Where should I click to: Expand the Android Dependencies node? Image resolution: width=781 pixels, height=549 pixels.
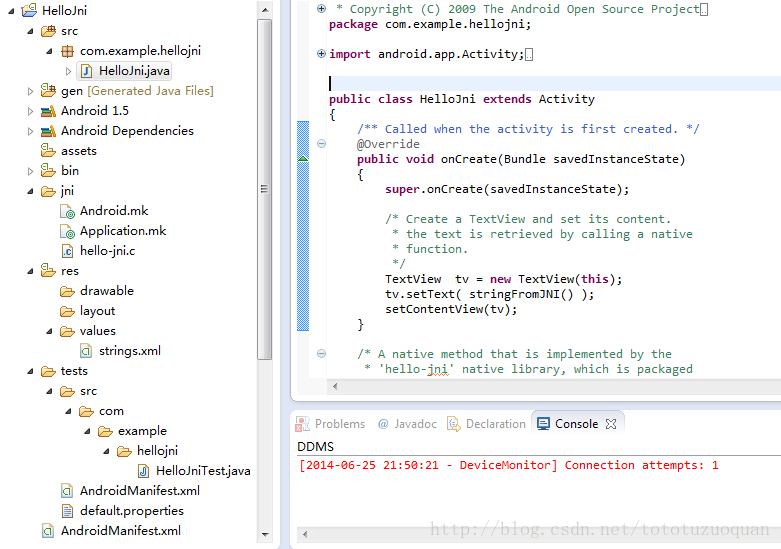[x=30, y=131]
